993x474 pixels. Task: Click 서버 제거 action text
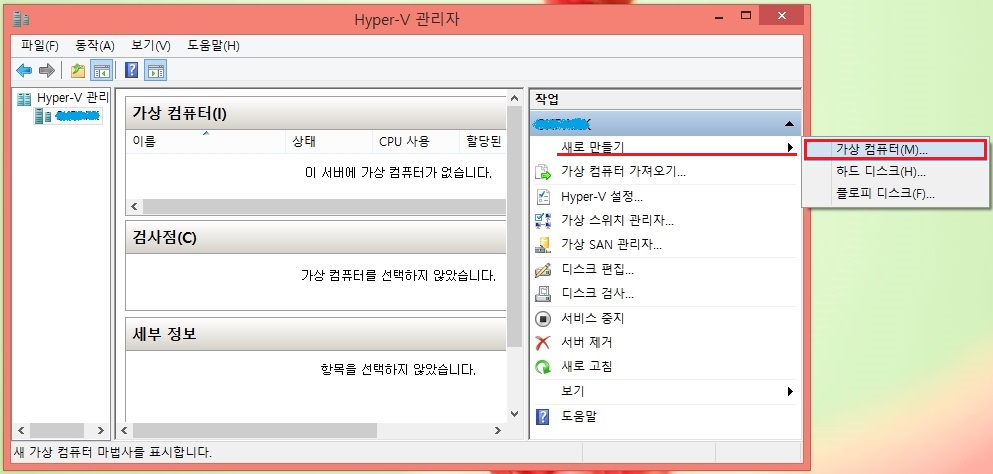coord(586,342)
